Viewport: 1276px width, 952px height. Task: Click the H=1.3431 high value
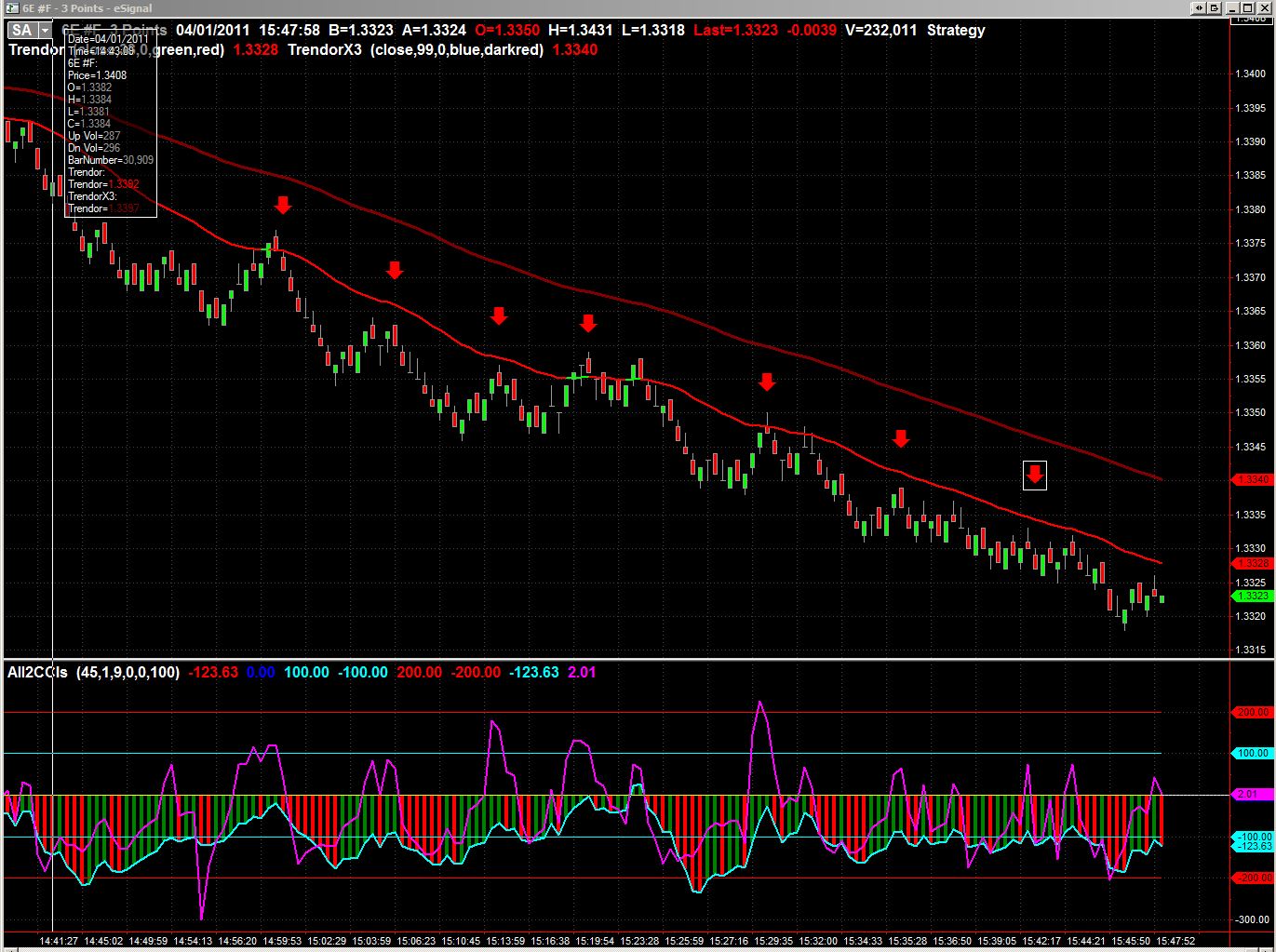coord(581,30)
